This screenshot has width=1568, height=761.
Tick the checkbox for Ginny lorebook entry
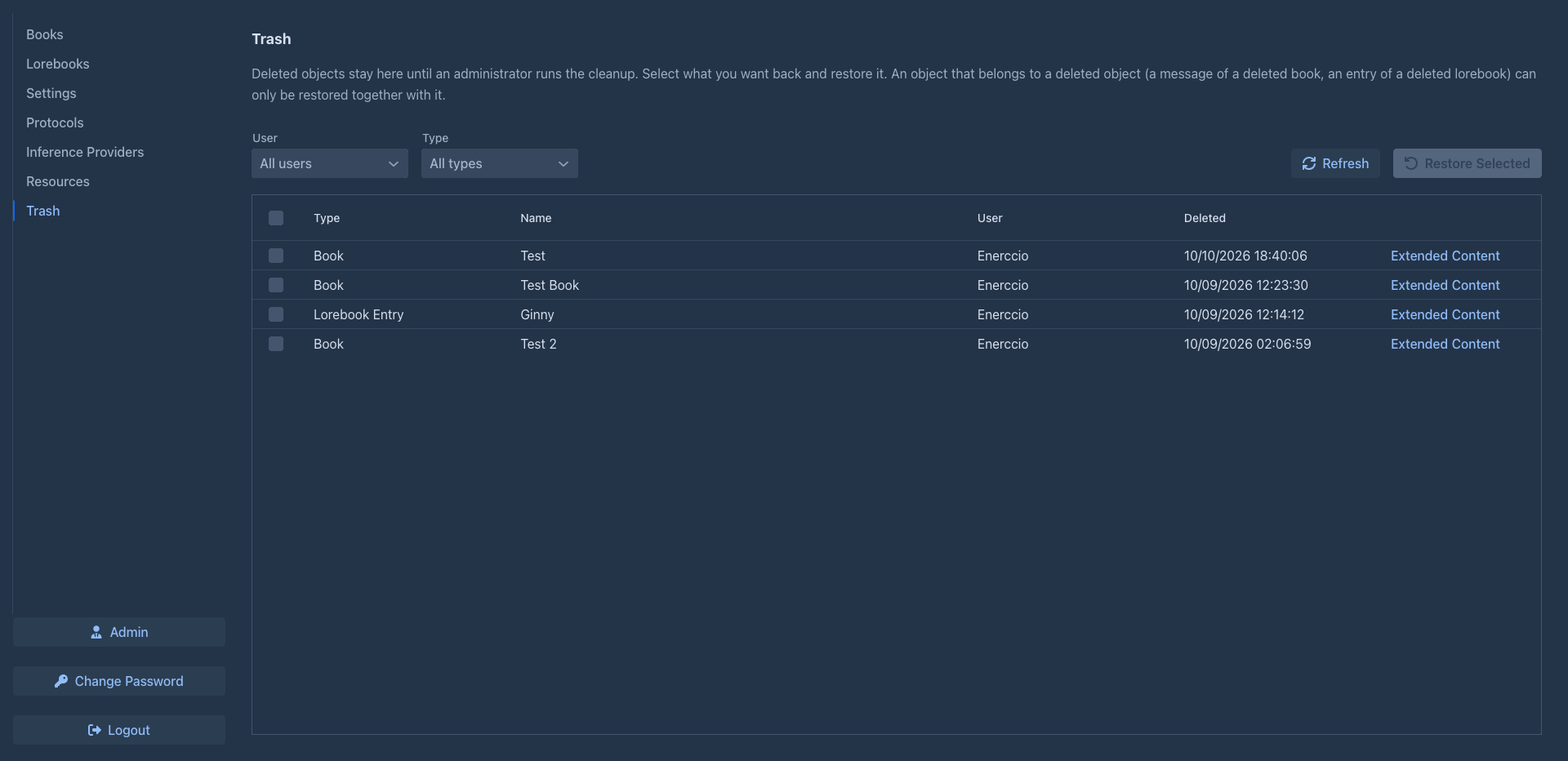click(x=276, y=314)
